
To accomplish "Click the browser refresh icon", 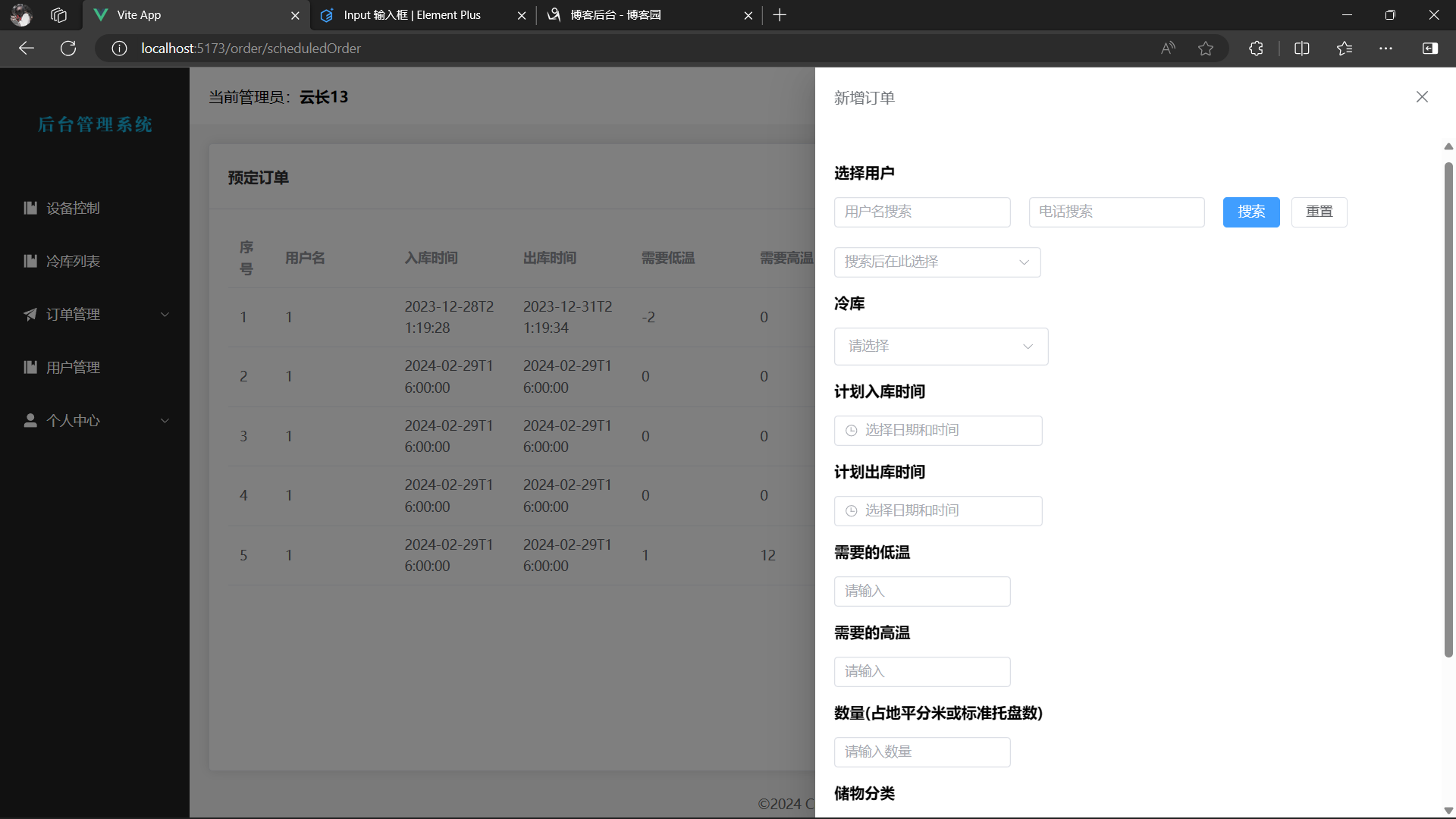I will coord(68,49).
